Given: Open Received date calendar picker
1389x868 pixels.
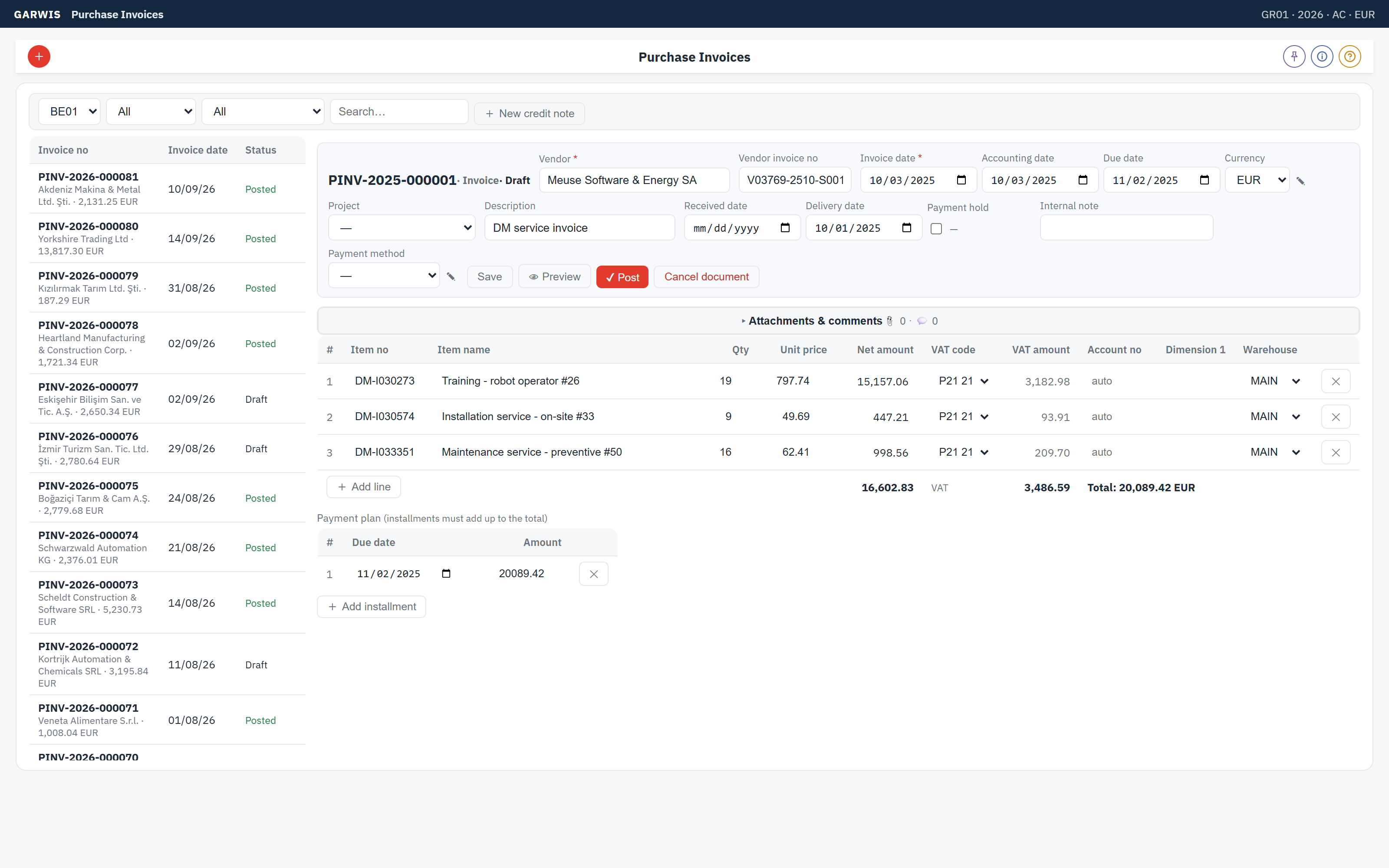Looking at the screenshot, I should pyautogui.click(x=785, y=228).
